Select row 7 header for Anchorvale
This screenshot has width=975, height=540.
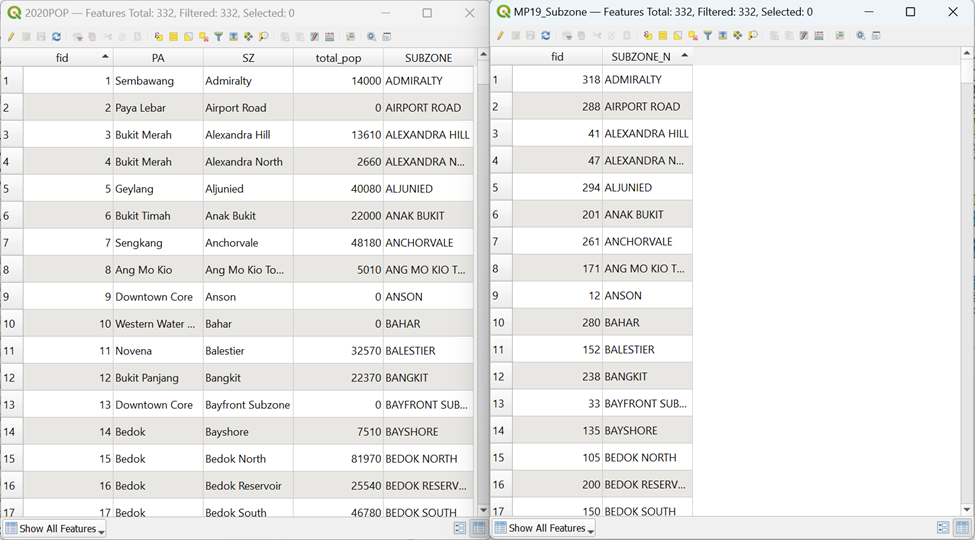coord(11,243)
